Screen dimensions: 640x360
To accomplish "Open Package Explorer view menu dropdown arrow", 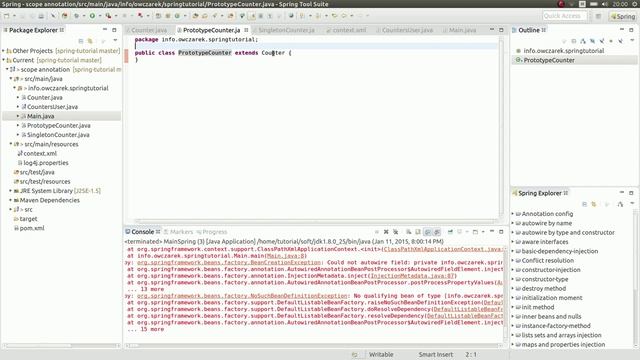I will 116,41.
